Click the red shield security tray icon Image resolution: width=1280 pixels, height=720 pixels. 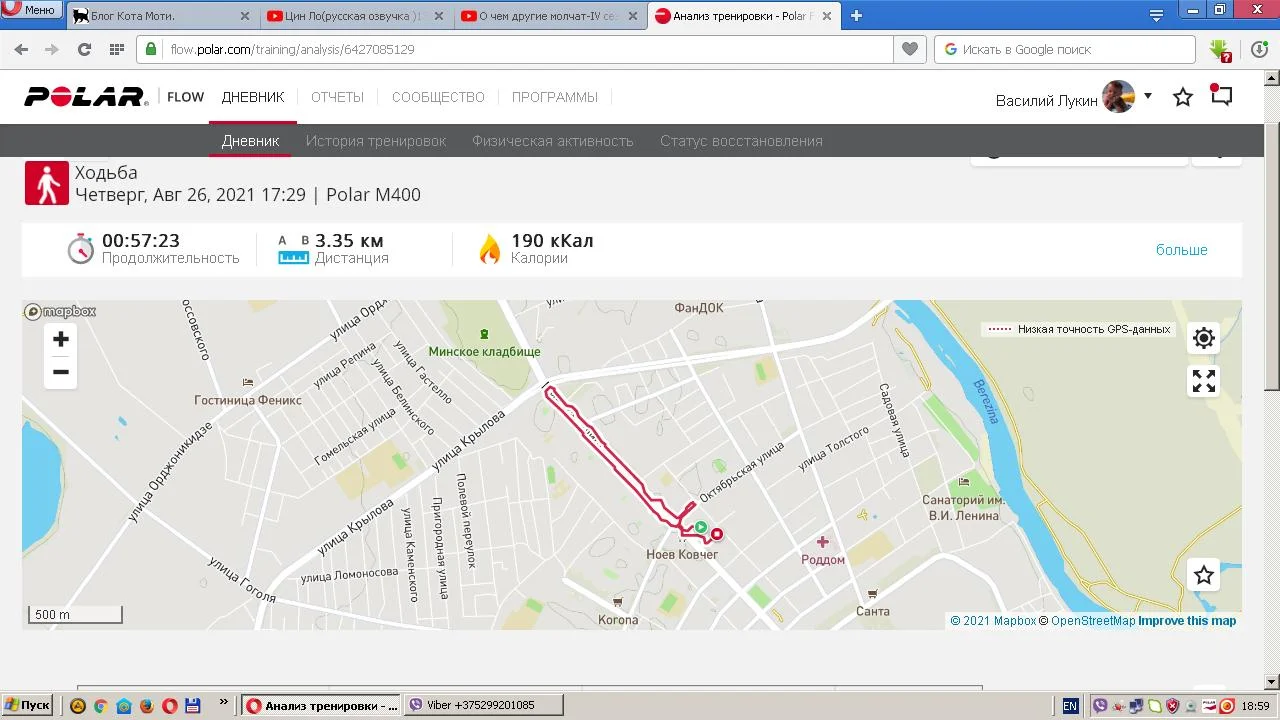(x=1173, y=706)
